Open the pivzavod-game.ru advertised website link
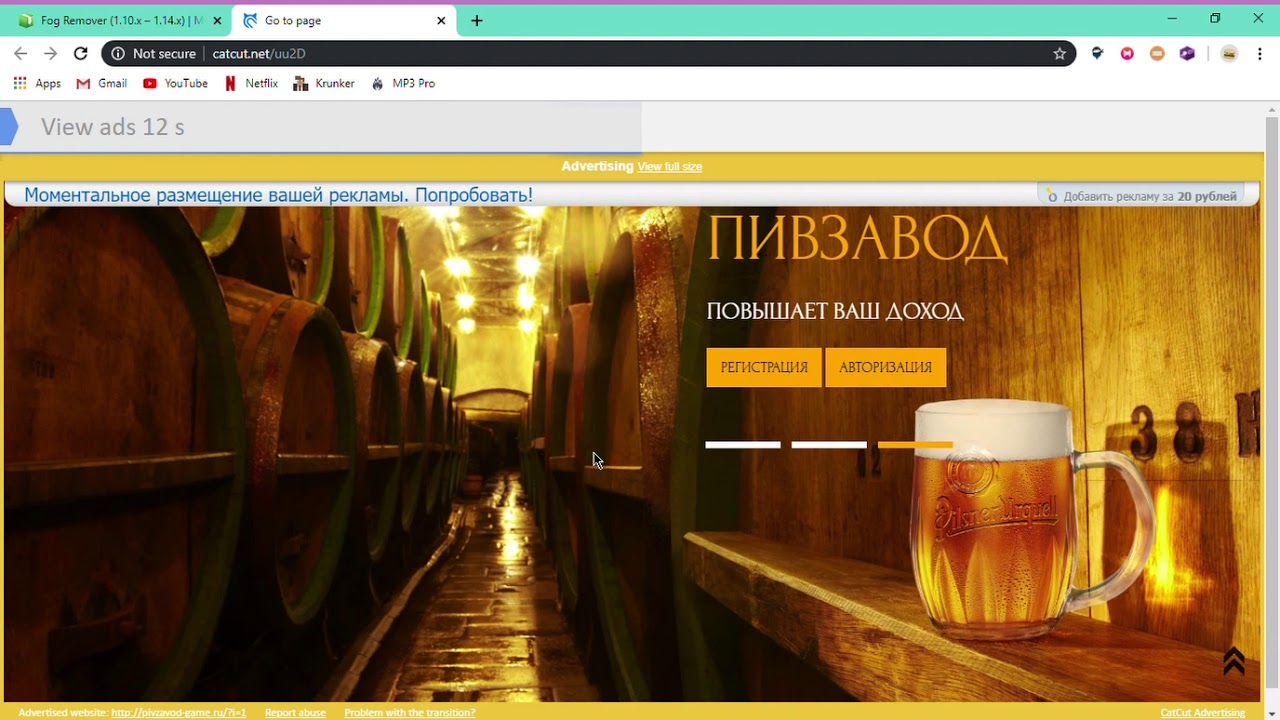This screenshot has height=720, width=1280. pos(179,713)
